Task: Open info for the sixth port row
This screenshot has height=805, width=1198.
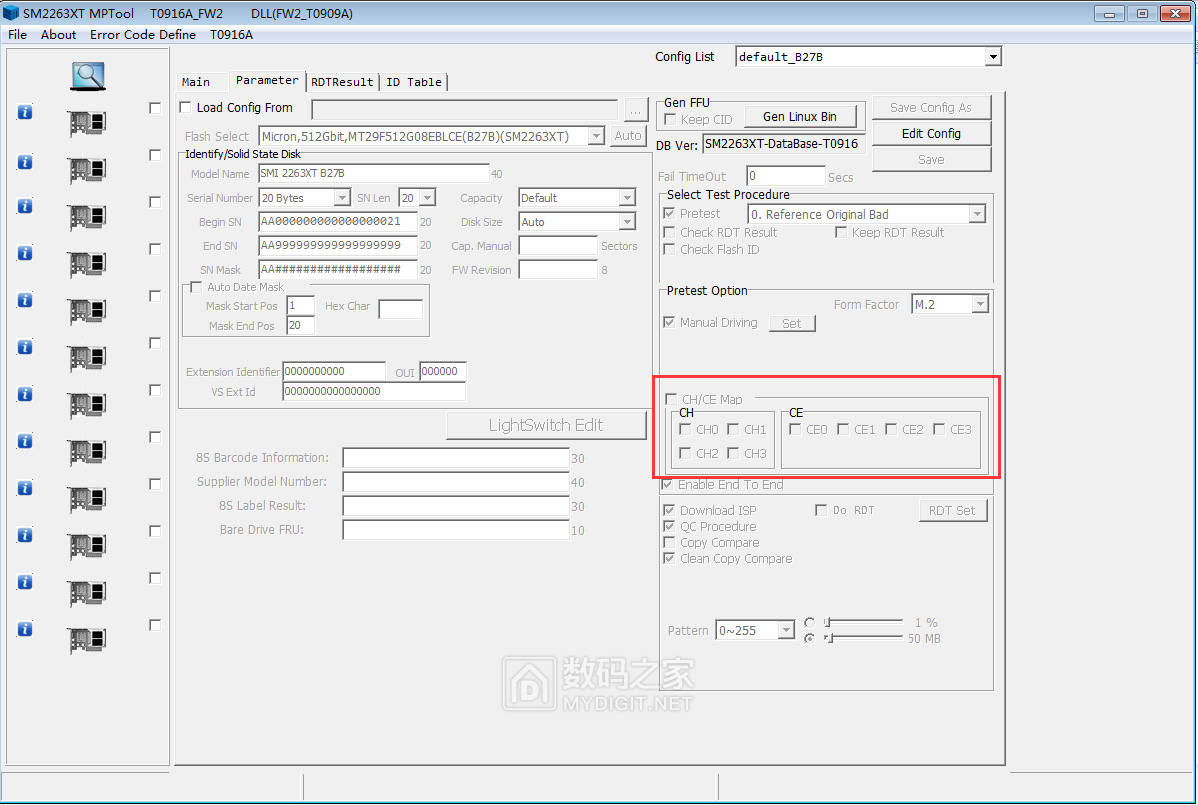Action: click(x=25, y=348)
